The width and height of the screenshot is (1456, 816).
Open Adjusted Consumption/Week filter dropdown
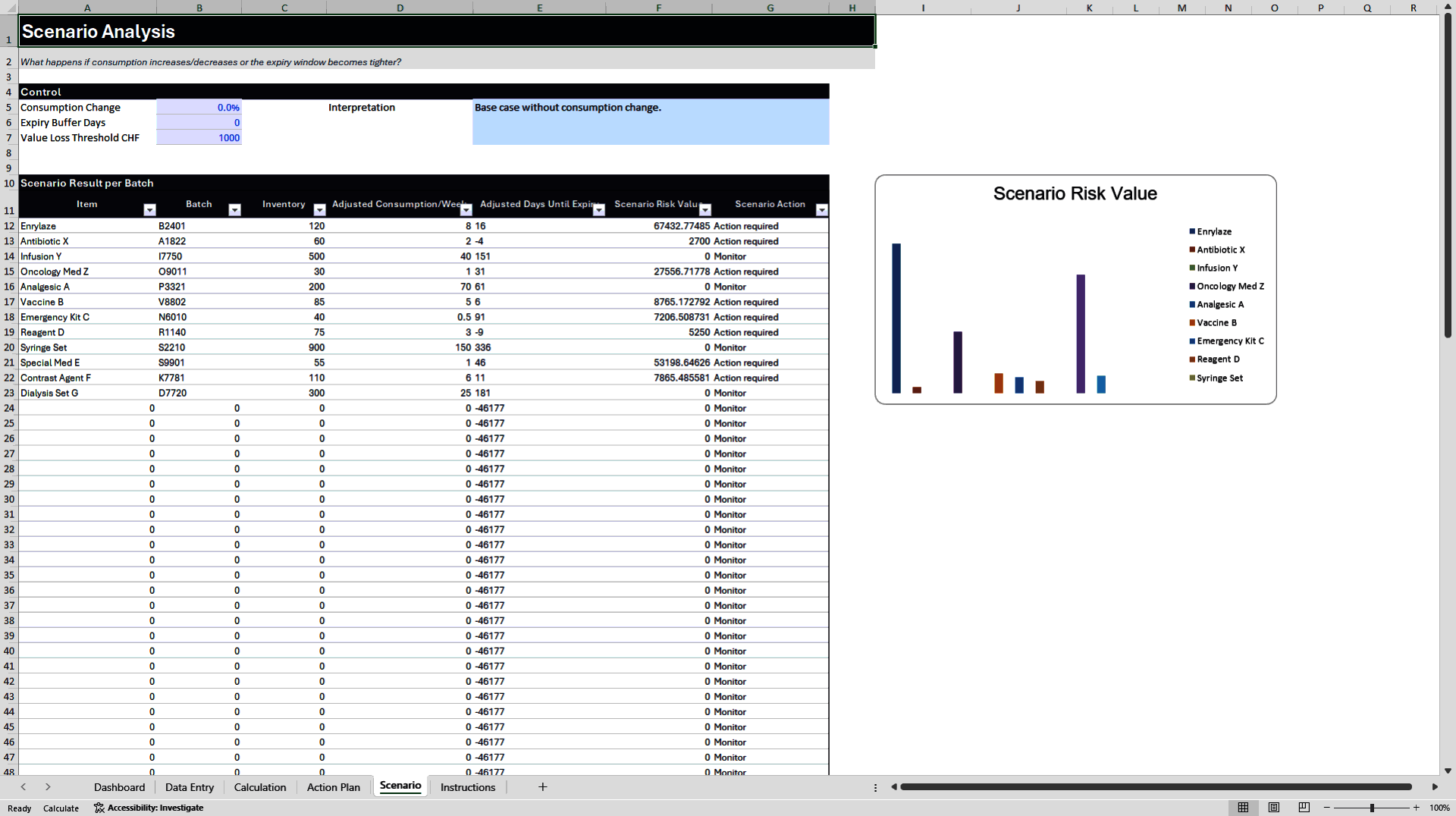pos(466,210)
